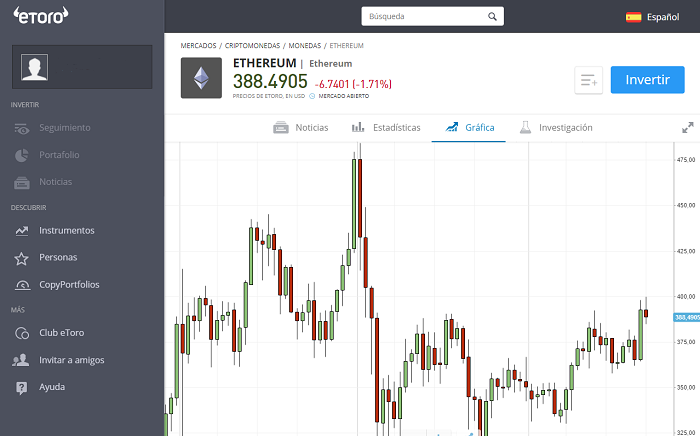Click the ETHEREUM heading title
Viewport: 700px width, 436px height.
pos(264,63)
